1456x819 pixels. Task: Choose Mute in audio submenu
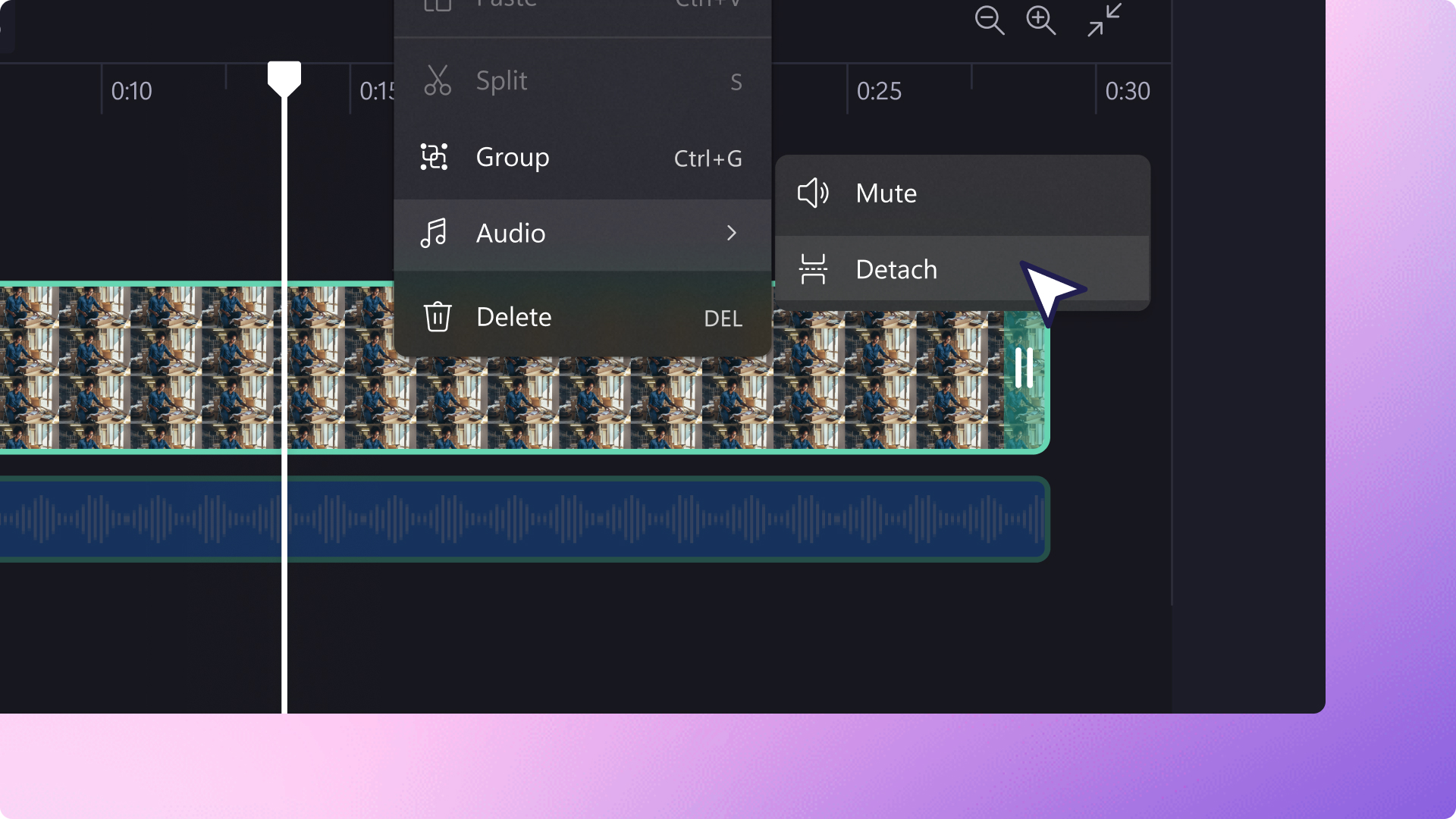tap(886, 193)
